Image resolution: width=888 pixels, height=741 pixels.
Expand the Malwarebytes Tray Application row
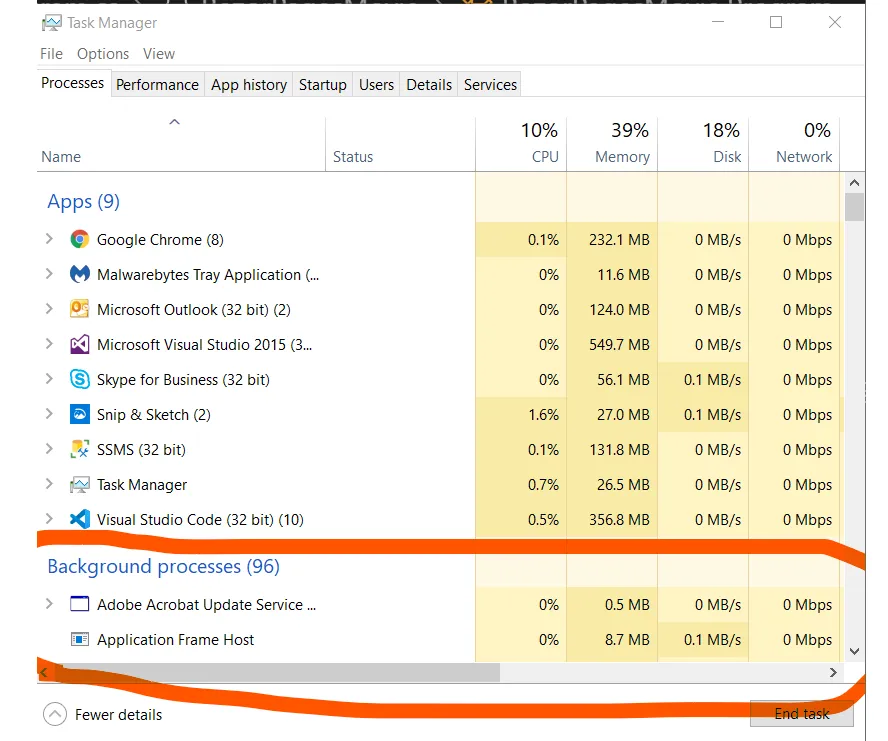tap(49, 274)
